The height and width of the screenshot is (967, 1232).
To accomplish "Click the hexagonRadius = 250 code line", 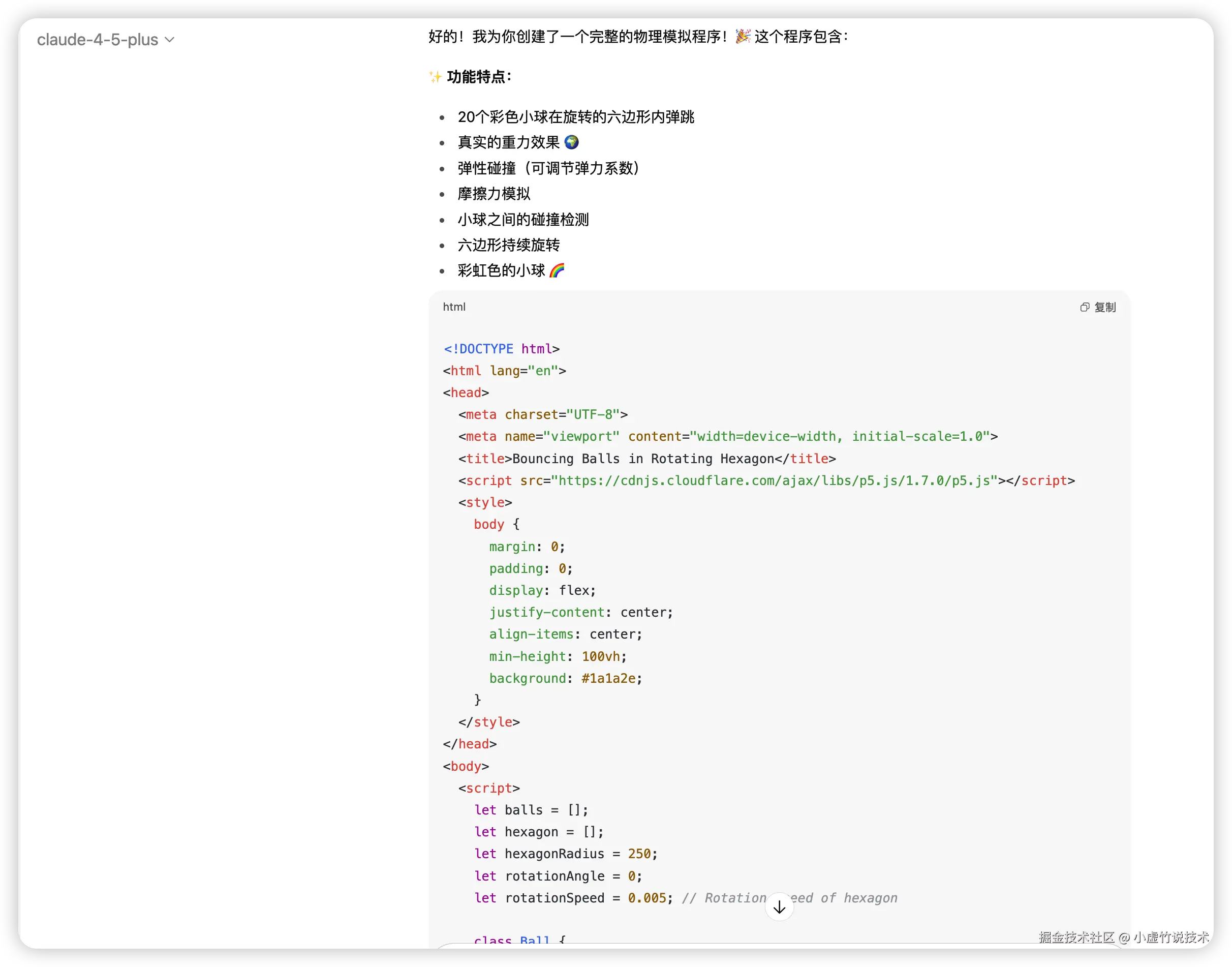I will (x=565, y=854).
